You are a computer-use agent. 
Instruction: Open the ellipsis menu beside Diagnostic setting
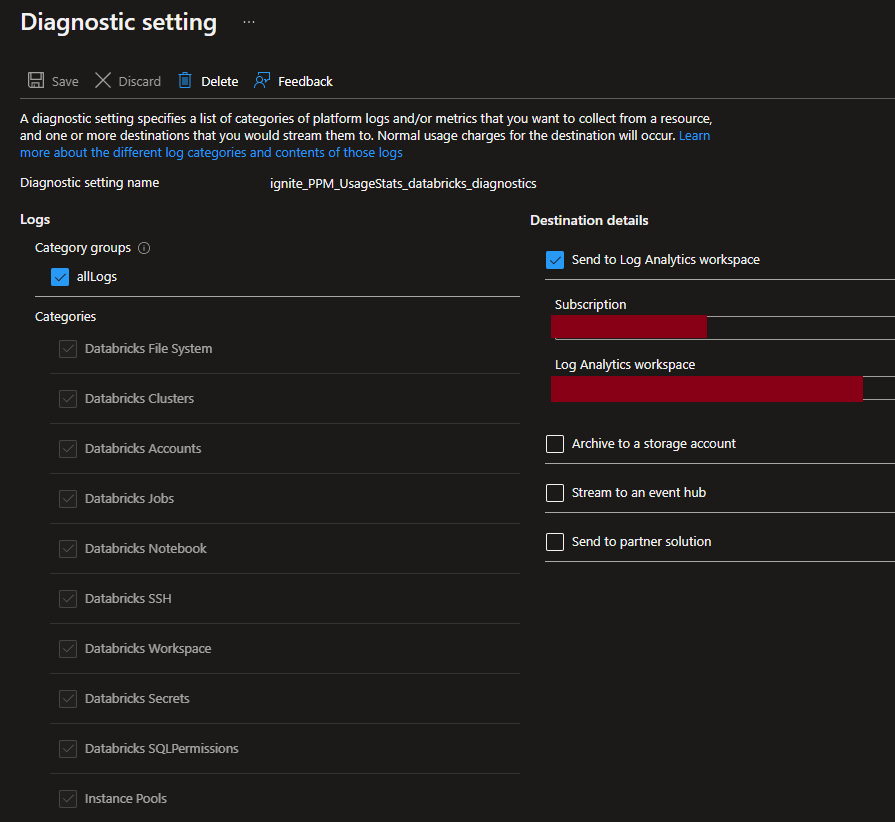(249, 22)
